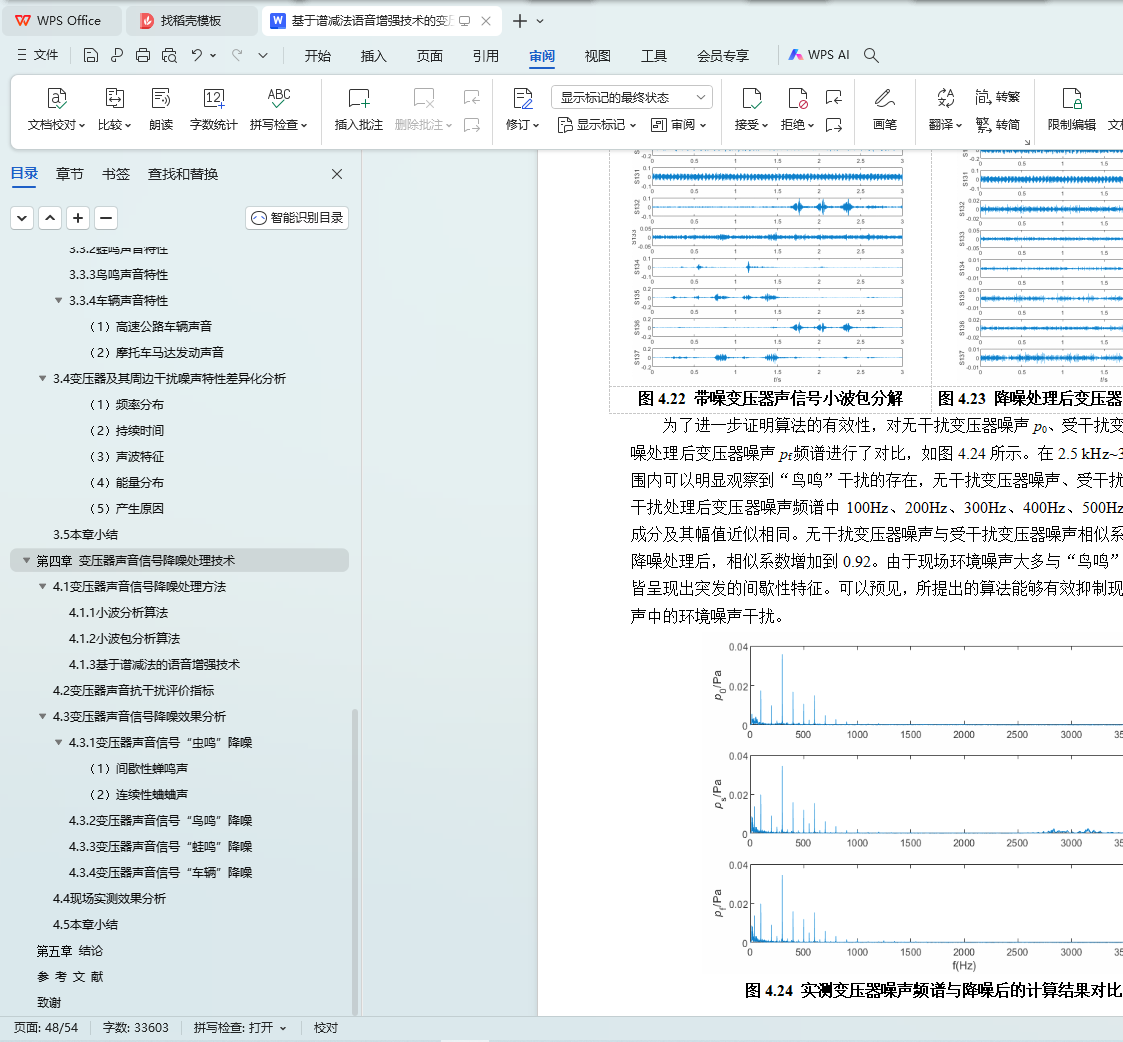Click the undo arrow icon
The height and width of the screenshot is (1042, 1123).
point(196,55)
